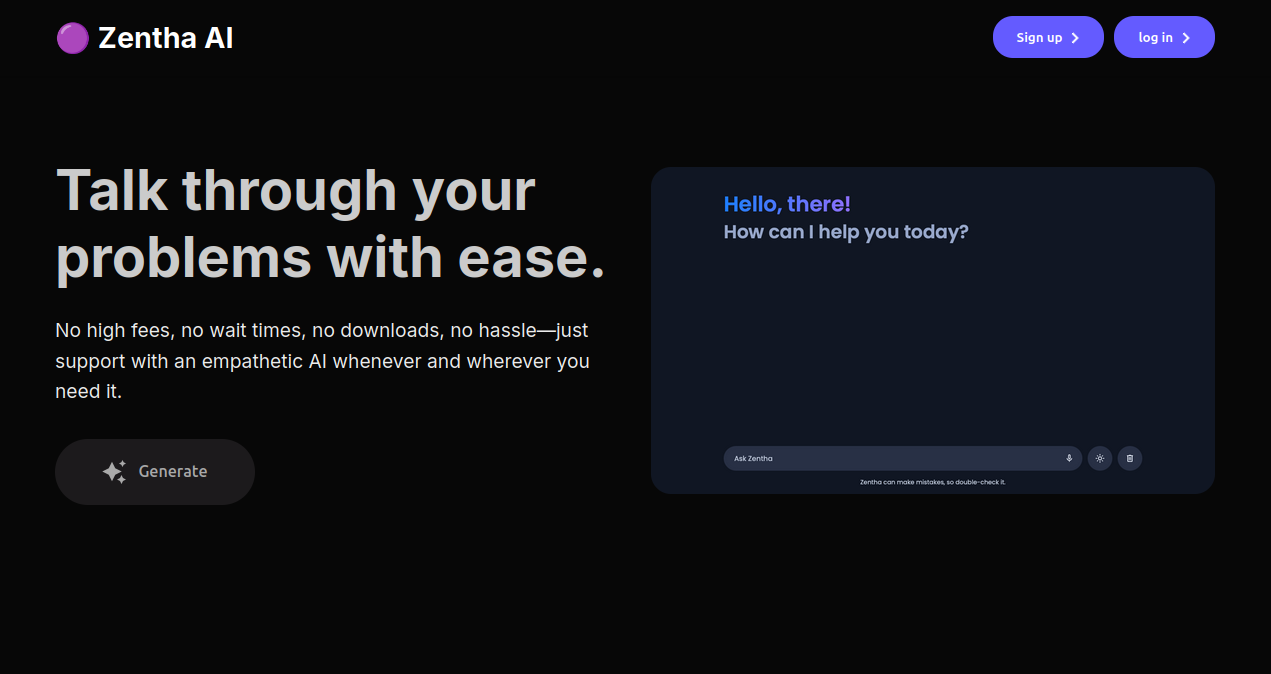Click the chevron arrow inside Sign up

pyautogui.click(x=1075, y=38)
